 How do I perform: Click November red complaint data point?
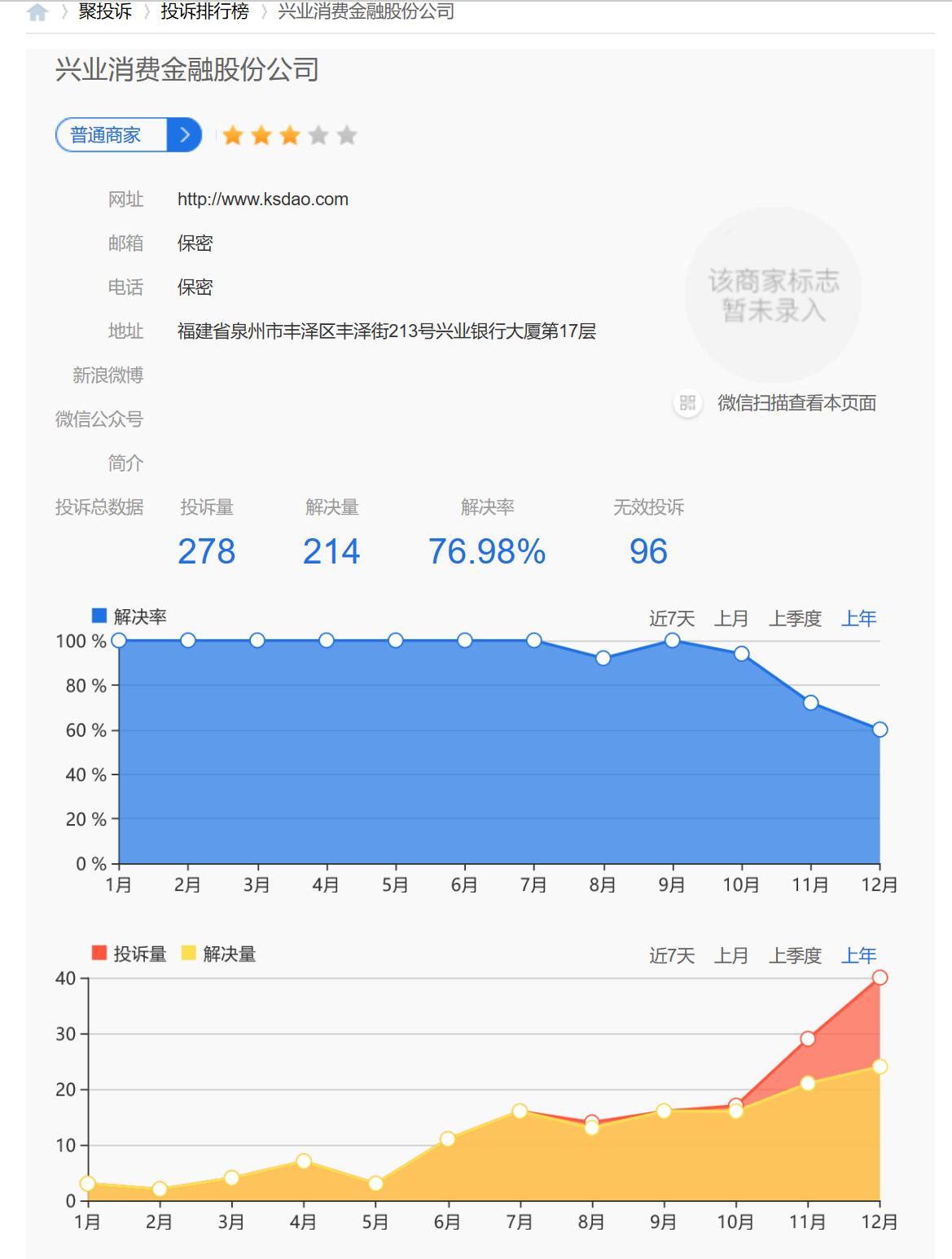(807, 1039)
